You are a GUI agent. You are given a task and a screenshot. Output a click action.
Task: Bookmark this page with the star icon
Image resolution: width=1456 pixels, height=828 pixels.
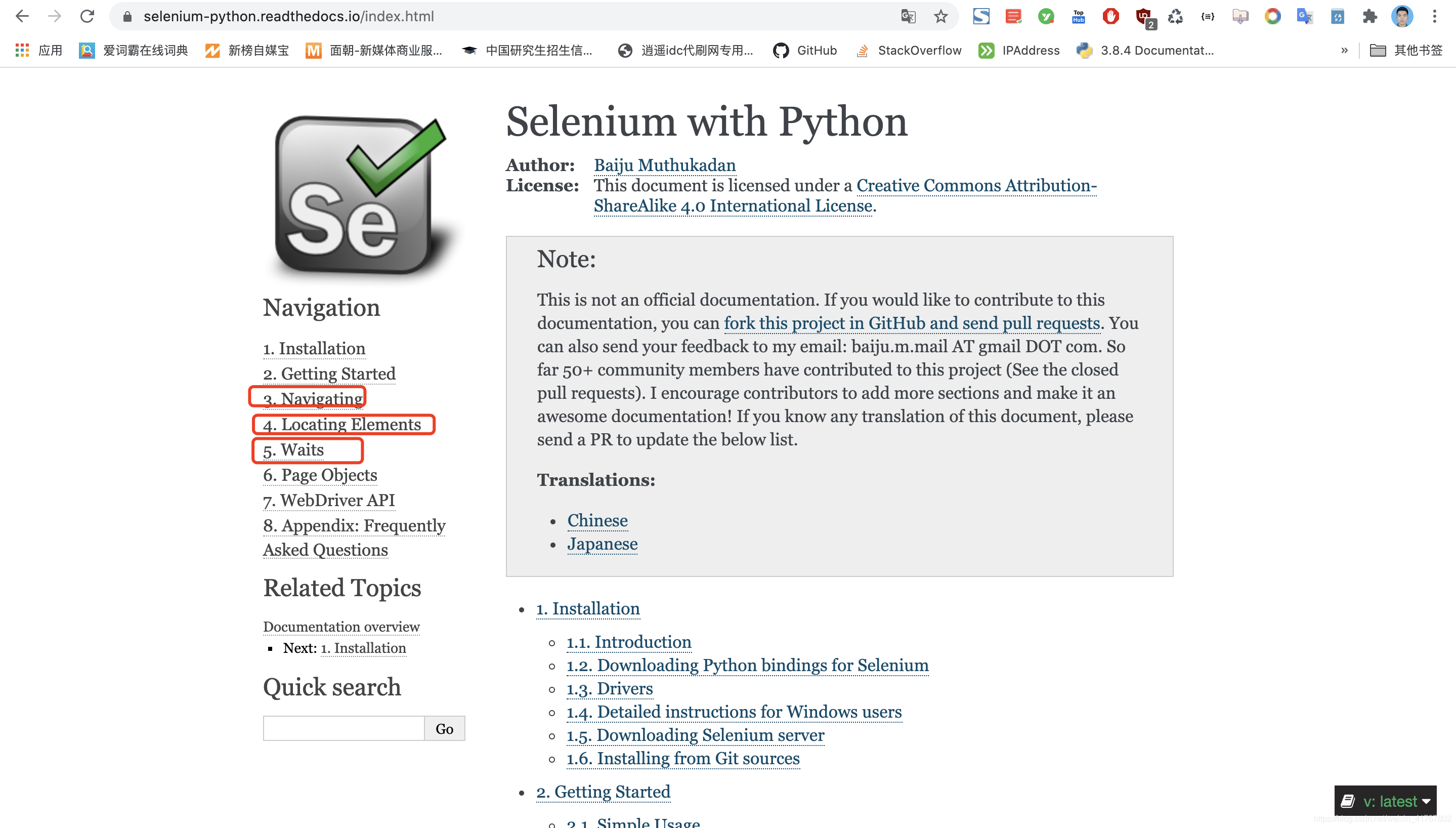point(940,16)
